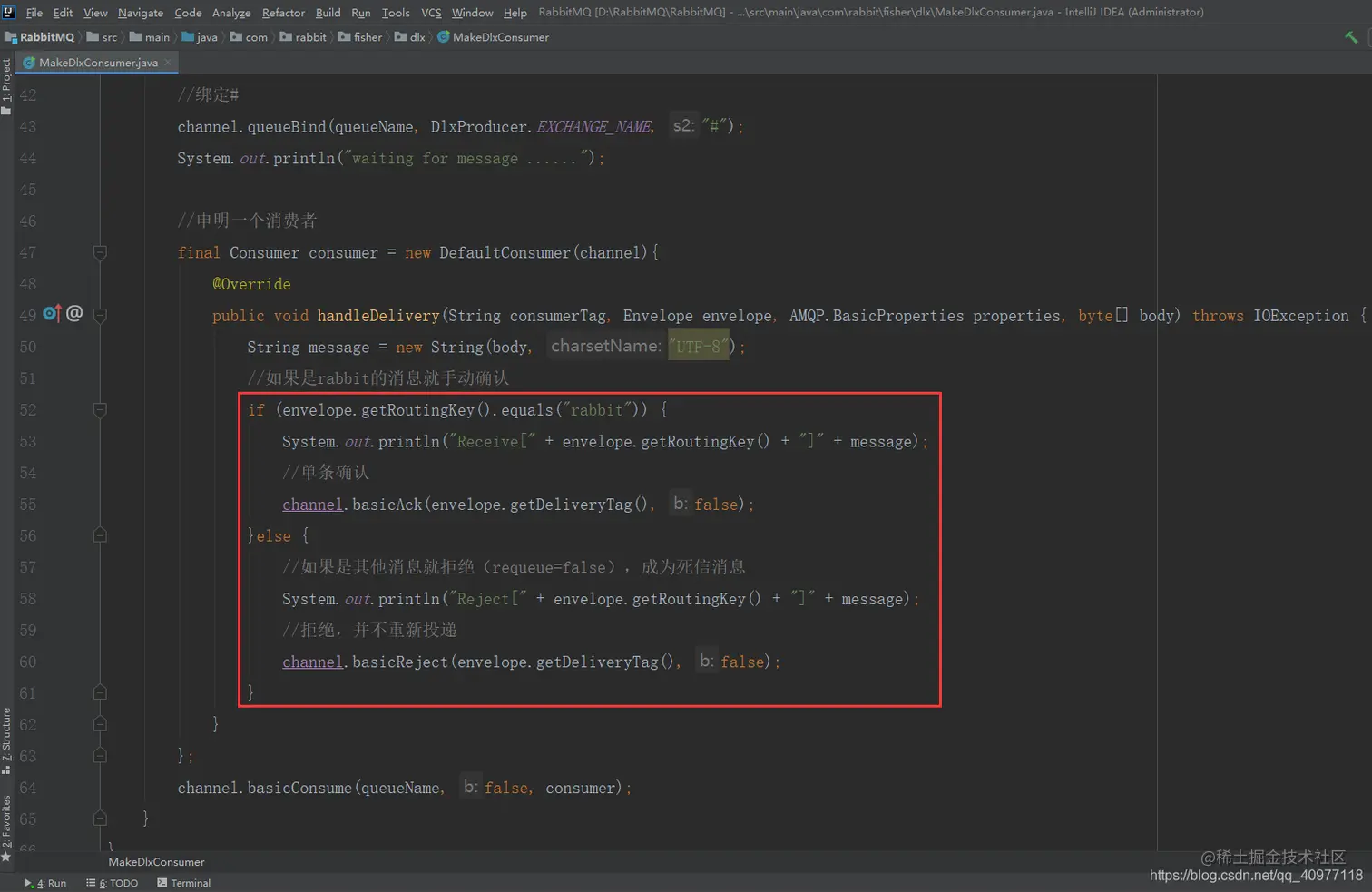The height and width of the screenshot is (892, 1372).
Task: Select MakeDlxConsumer class breadcrumb
Action: (493, 37)
